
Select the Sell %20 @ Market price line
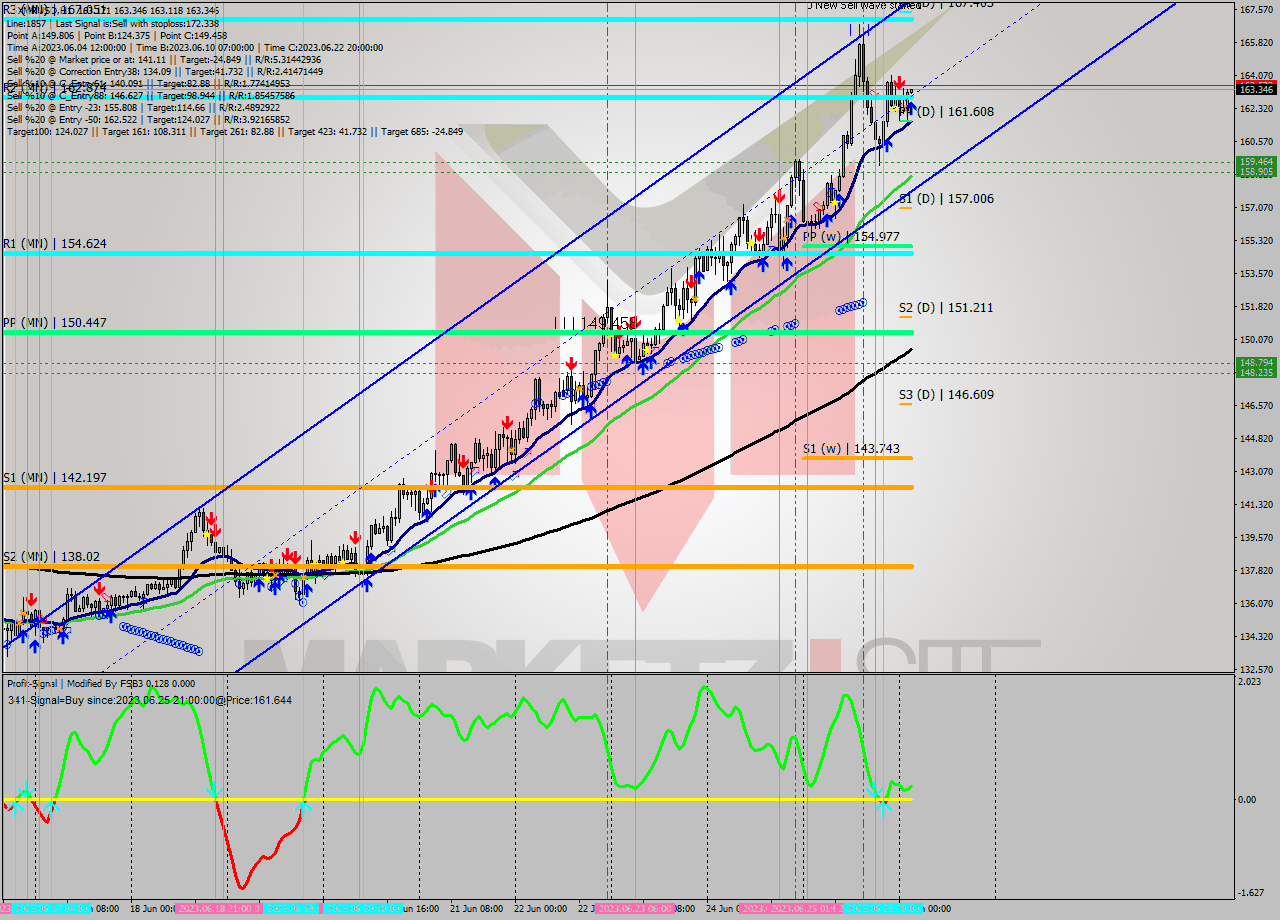(x=164, y=60)
